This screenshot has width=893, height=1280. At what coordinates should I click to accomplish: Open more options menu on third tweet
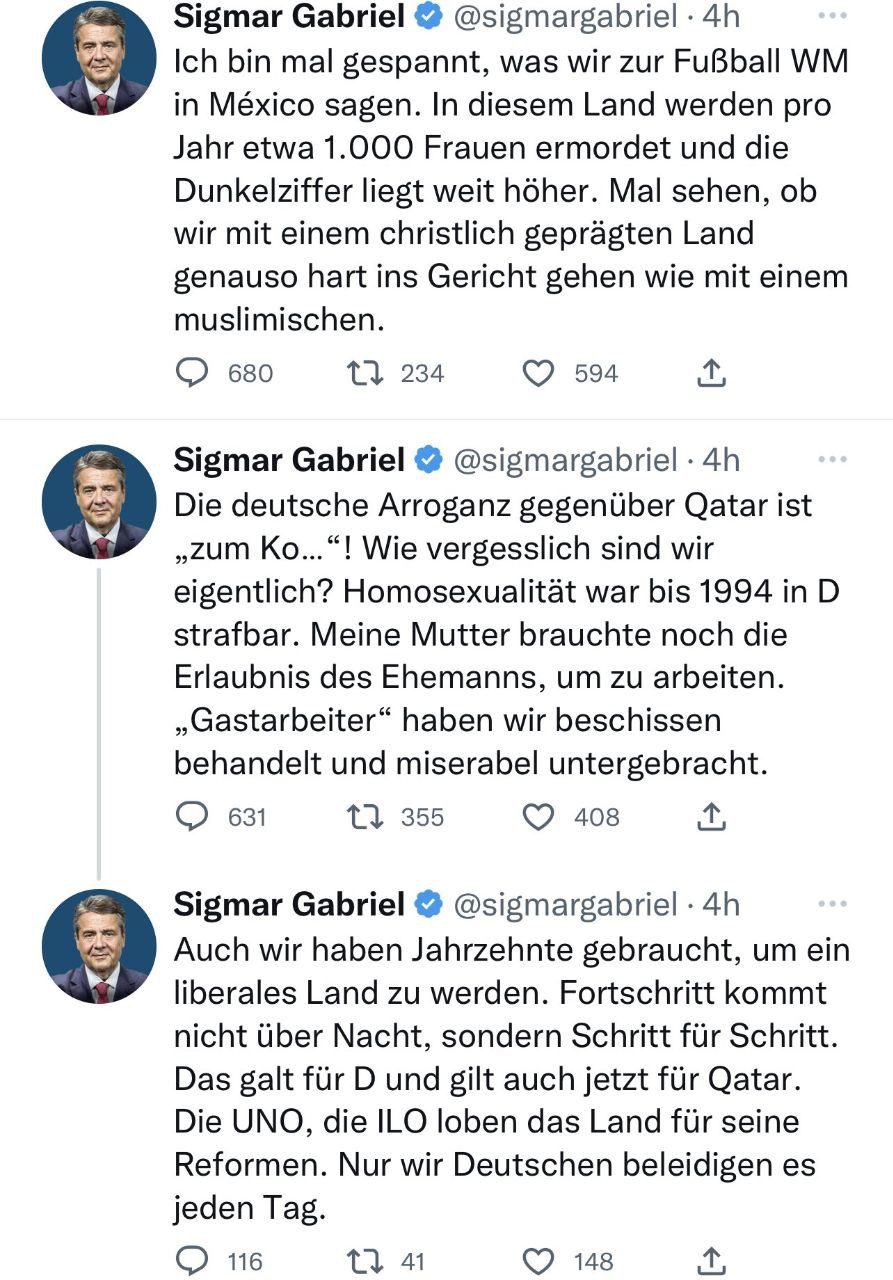pyautogui.click(x=832, y=904)
